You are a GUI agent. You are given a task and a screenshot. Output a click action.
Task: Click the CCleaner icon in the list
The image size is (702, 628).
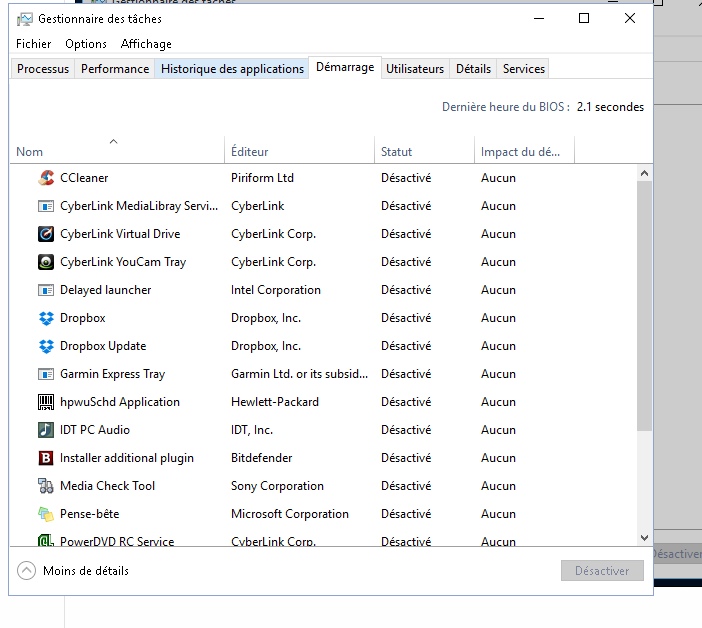46,178
